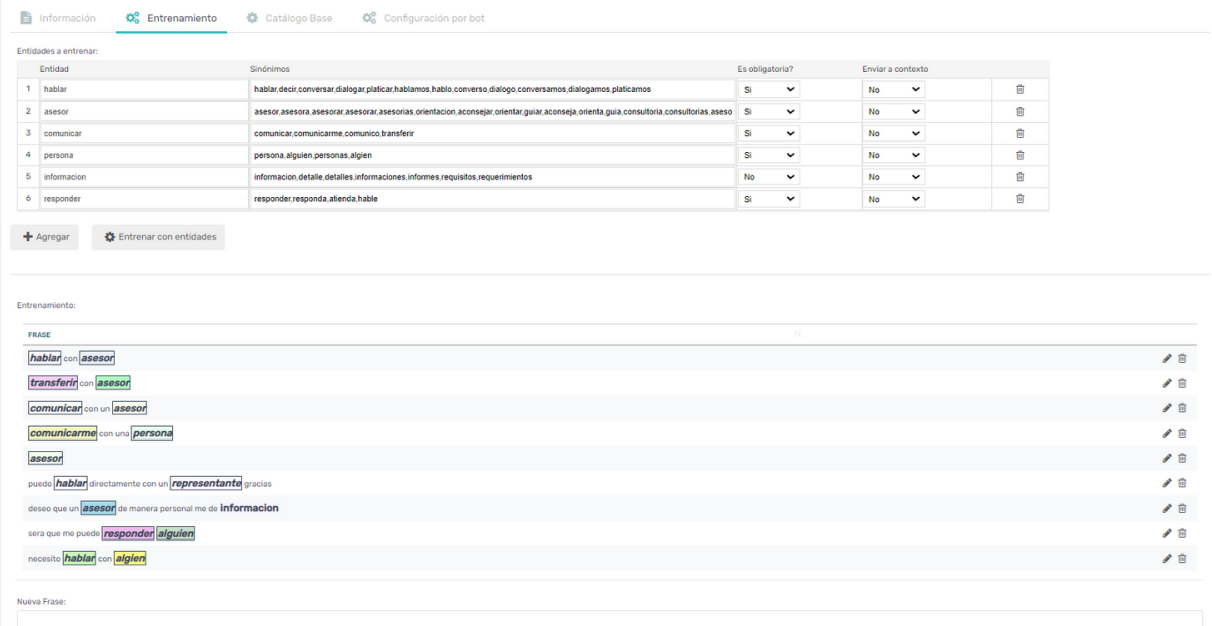This screenshot has height=626, width=1212.
Task: Open 'Es obligatoria?' dropdown for informacion entity
Action: click(768, 177)
